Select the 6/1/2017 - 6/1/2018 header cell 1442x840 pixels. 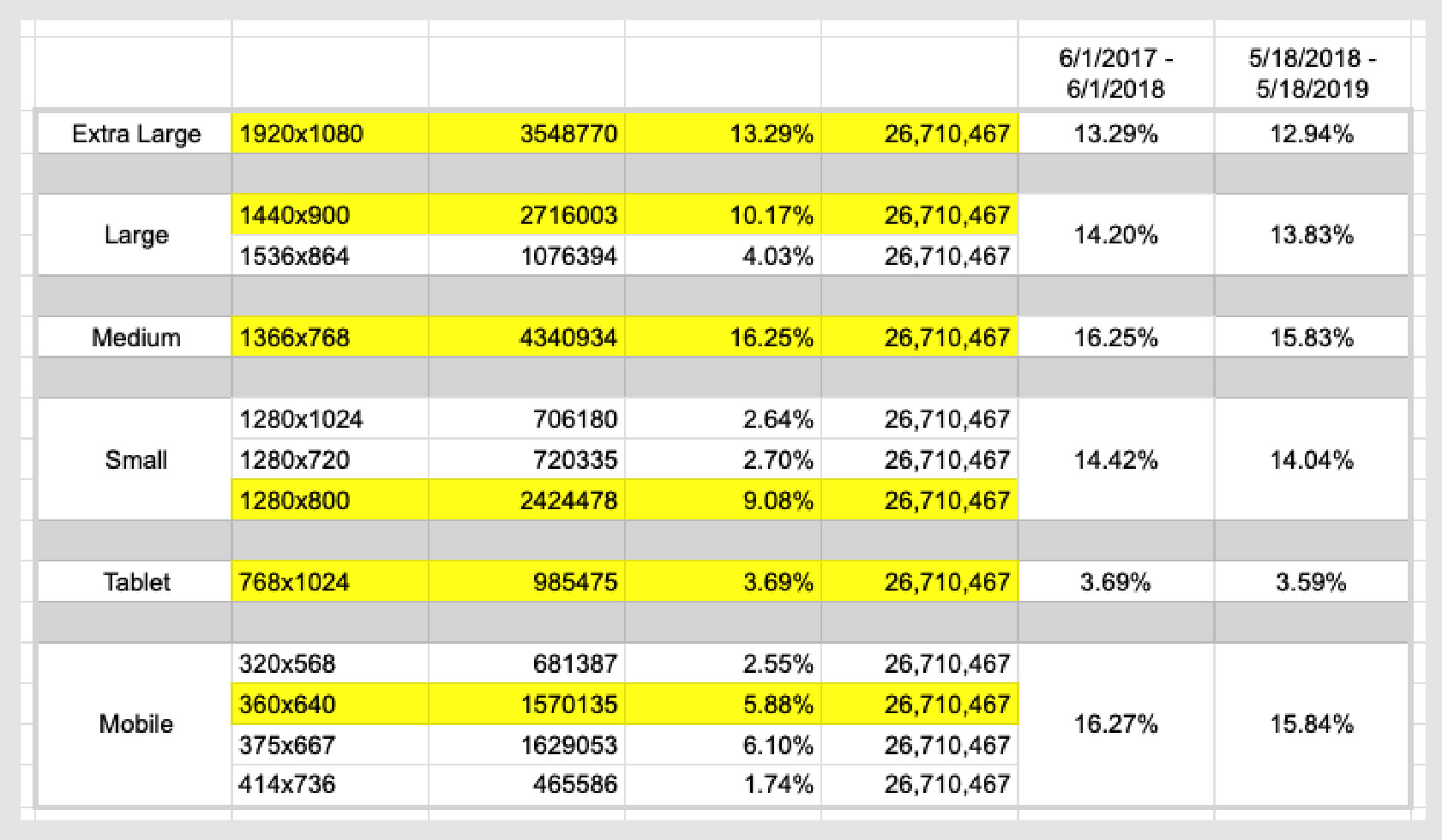pyautogui.click(x=1115, y=73)
